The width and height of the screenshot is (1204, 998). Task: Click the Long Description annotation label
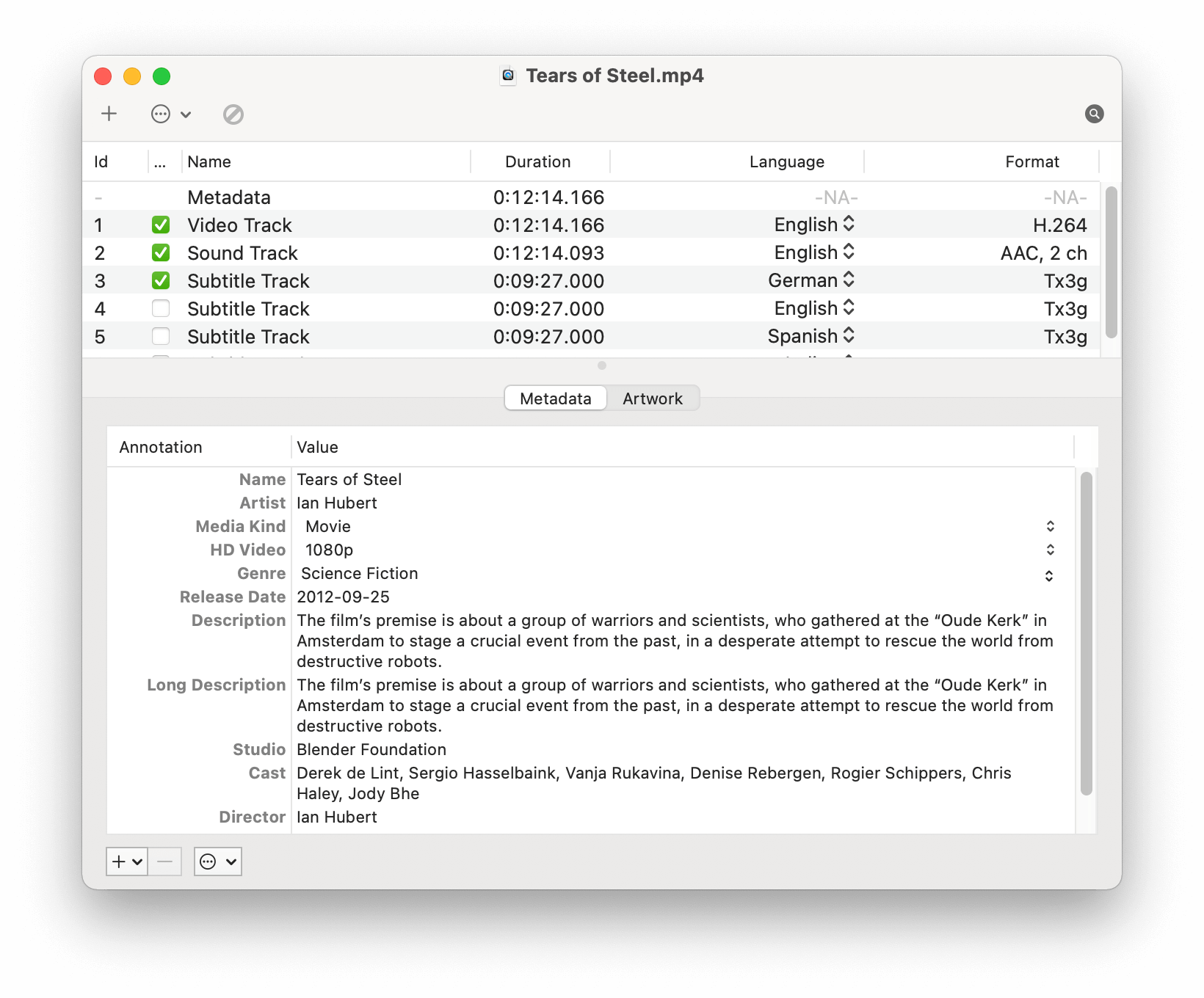(x=216, y=685)
